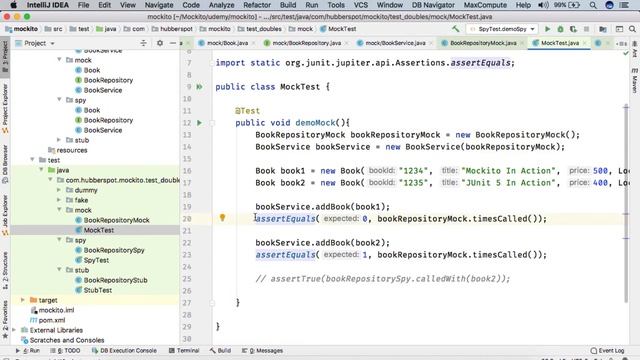Click the editor vertical scrollbar
Screen dimensions: 640x360
coord(626,204)
